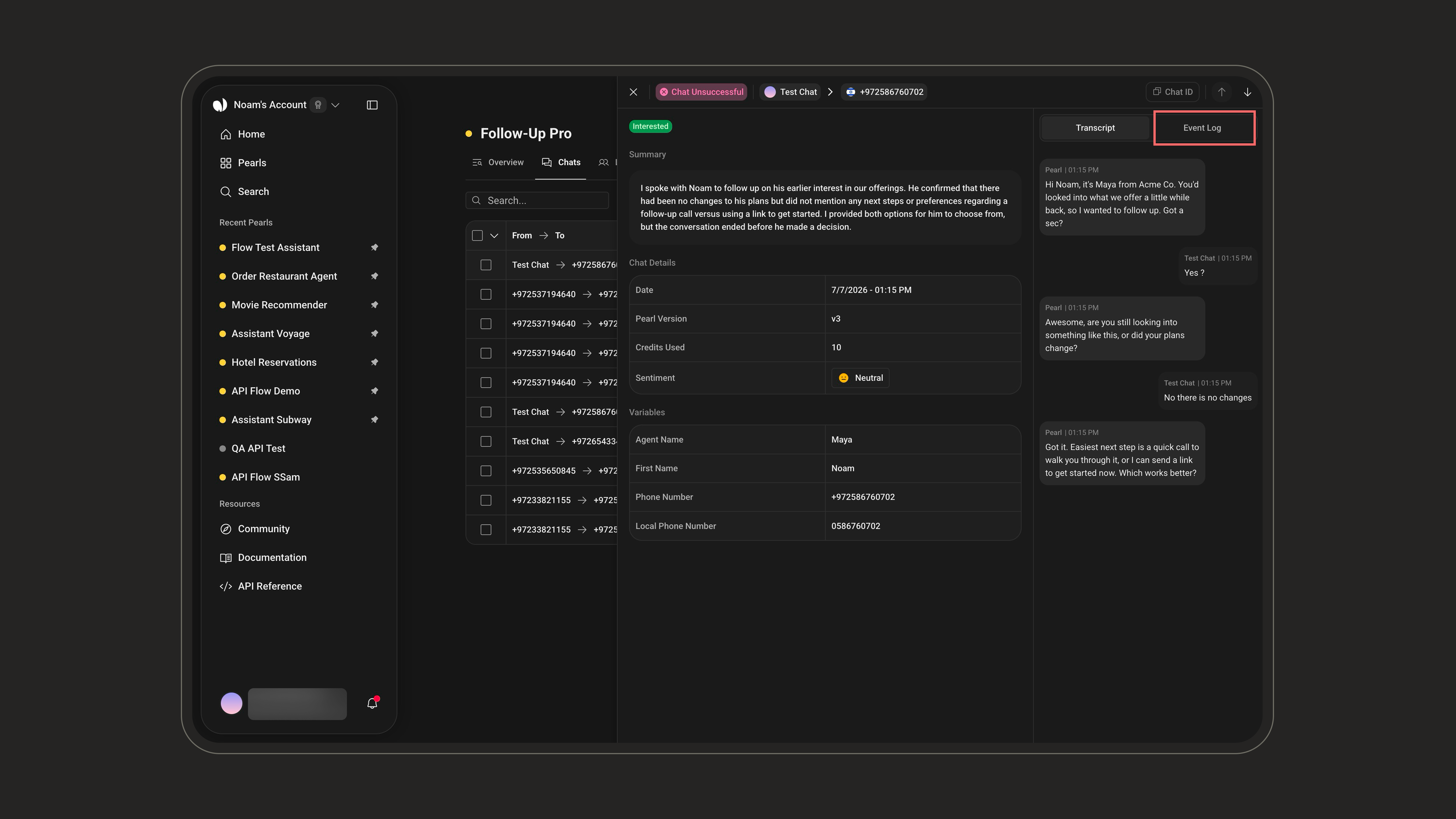
Task: Click the 'Yes ?' transcript message
Action: (1217, 266)
